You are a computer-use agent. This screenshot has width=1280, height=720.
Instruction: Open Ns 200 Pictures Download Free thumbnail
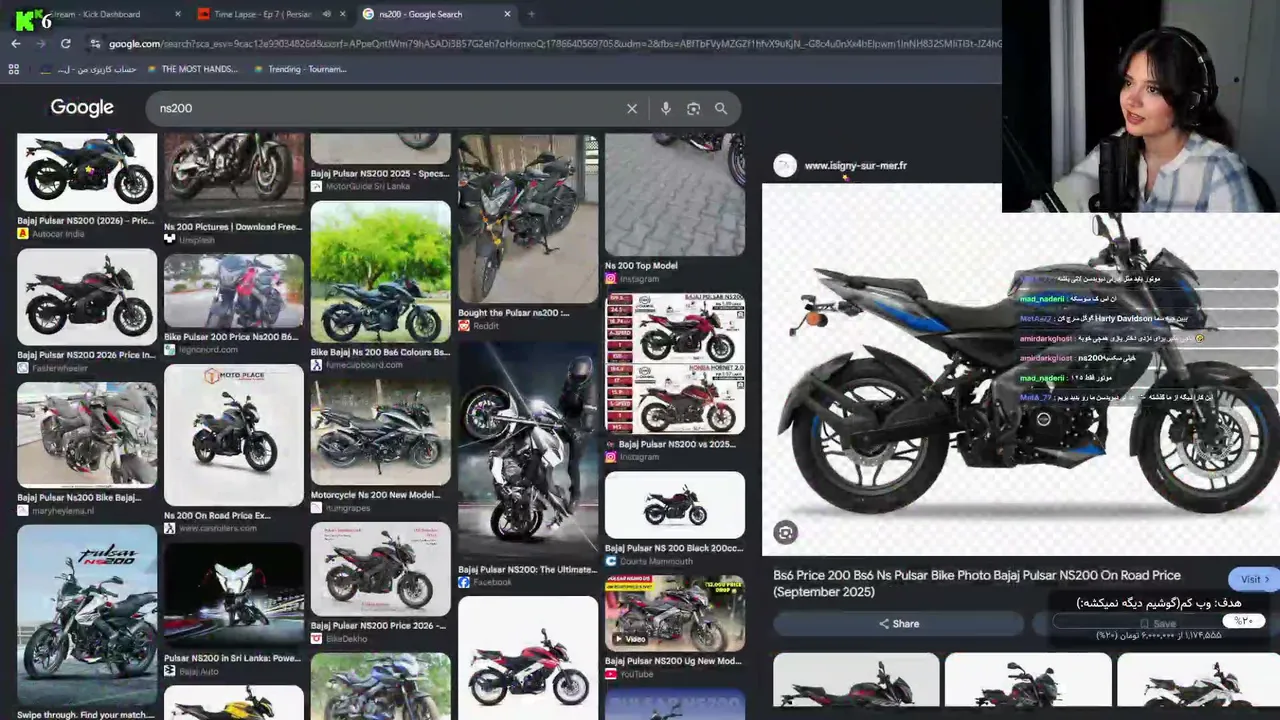tap(234, 175)
